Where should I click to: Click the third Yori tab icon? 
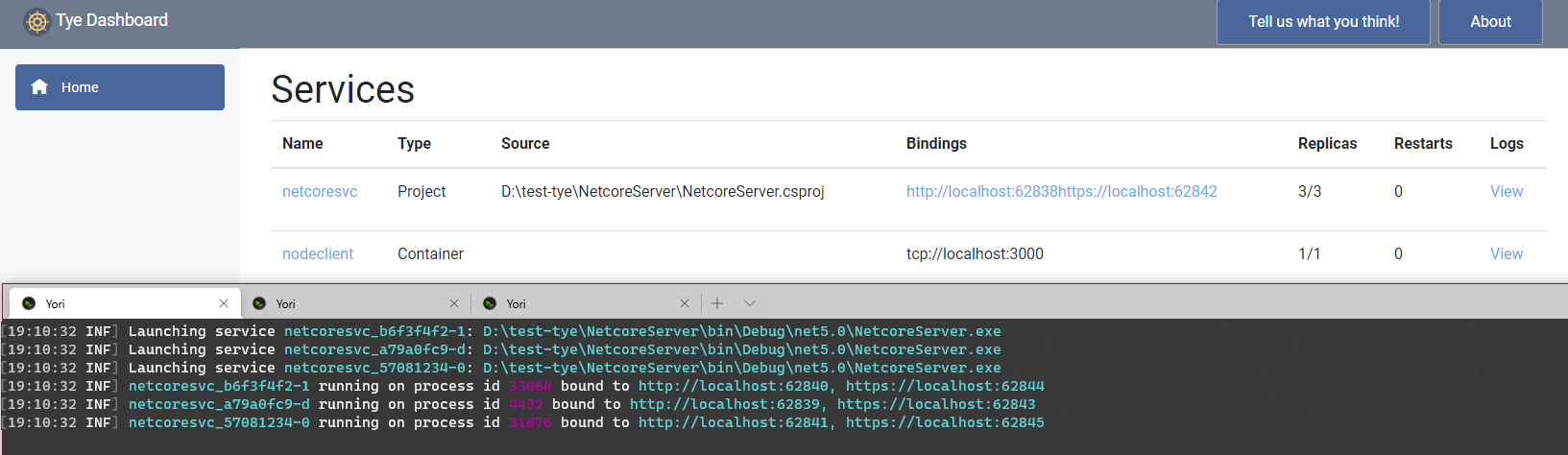[490, 303]
